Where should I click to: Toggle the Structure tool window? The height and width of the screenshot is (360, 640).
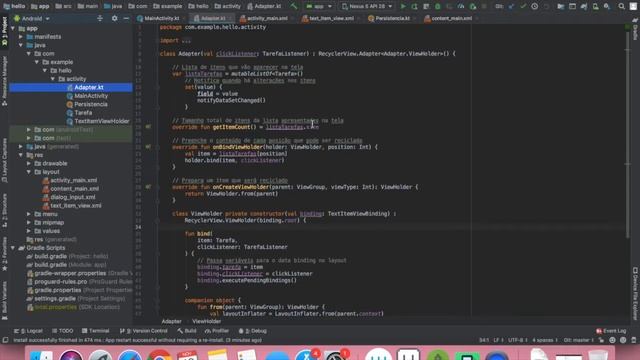point(4,211)
